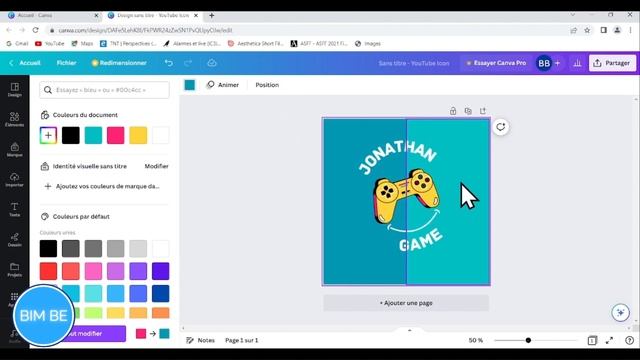Click Ajoutez vos couleurs de marque
This screenshot has height=360, width=640.
(103, 186)
